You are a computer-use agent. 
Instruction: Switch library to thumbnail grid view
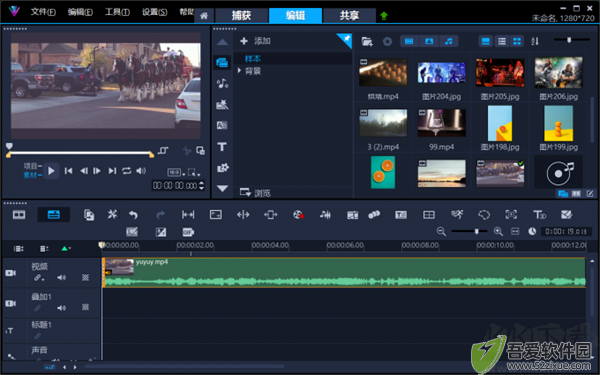coord(517,41)
